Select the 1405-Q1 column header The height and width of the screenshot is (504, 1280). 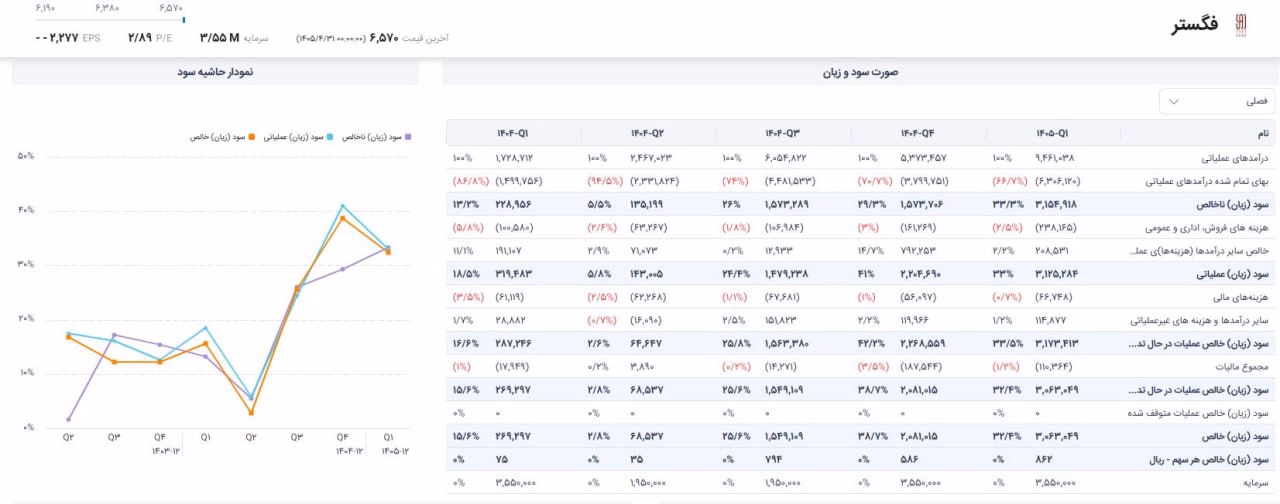[x=1052, y=133]
